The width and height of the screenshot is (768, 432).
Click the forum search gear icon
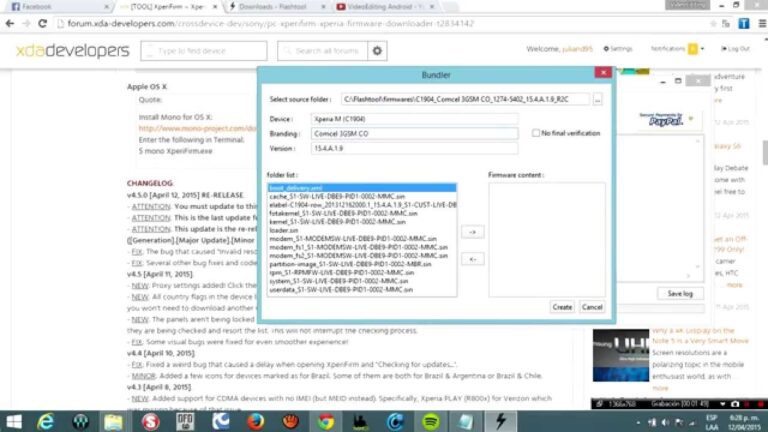[x=377, y=50]
